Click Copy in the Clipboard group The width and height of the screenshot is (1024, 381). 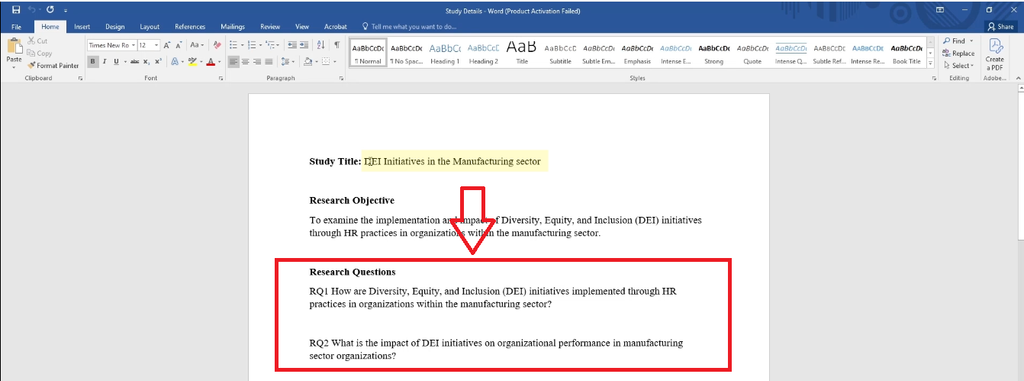click(x=39, y=53)
